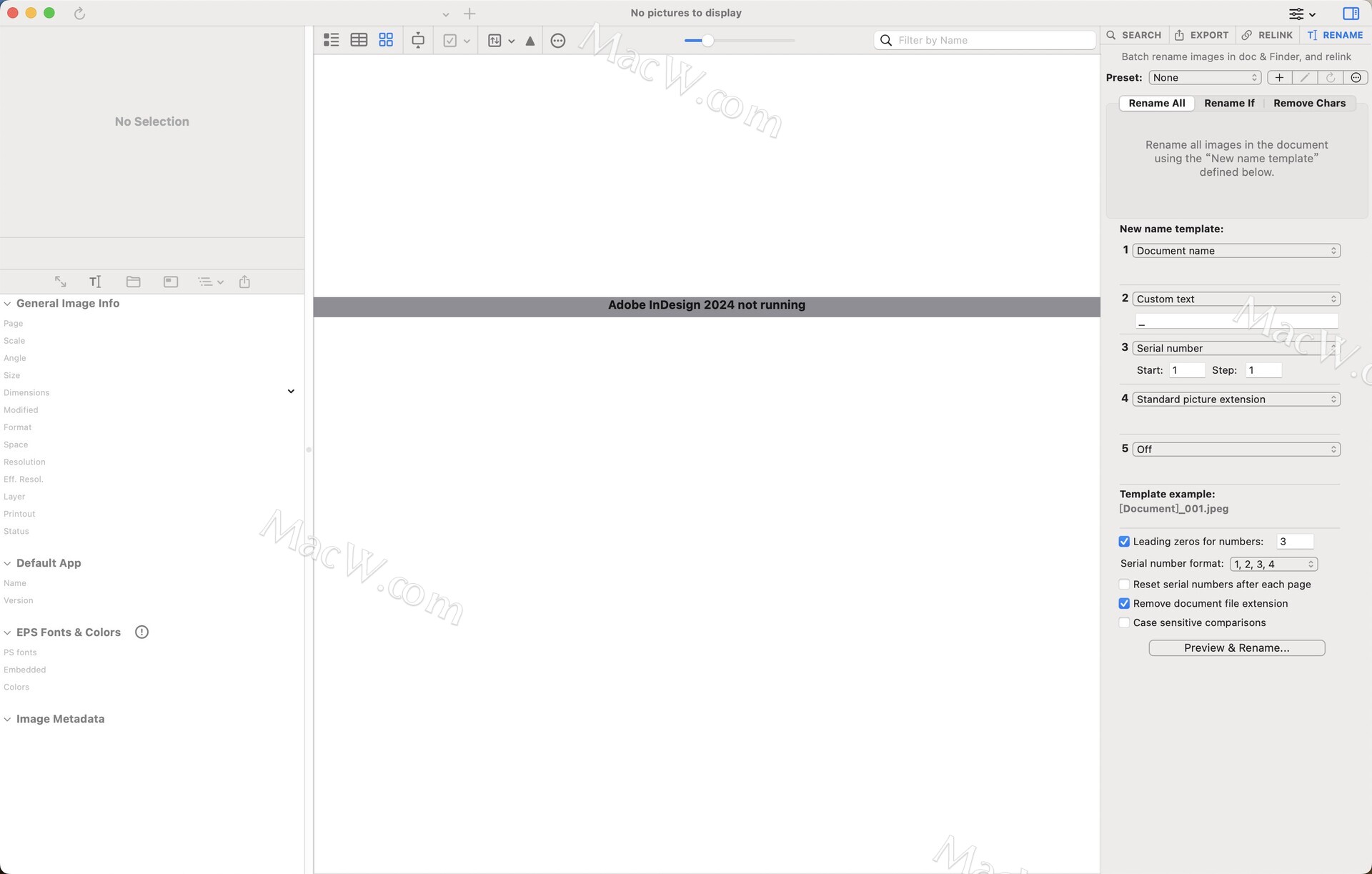Viewport: 1372px width, 874px height.
Task: Switch to the RELINK tab
Action: [x=1267, y=35]
